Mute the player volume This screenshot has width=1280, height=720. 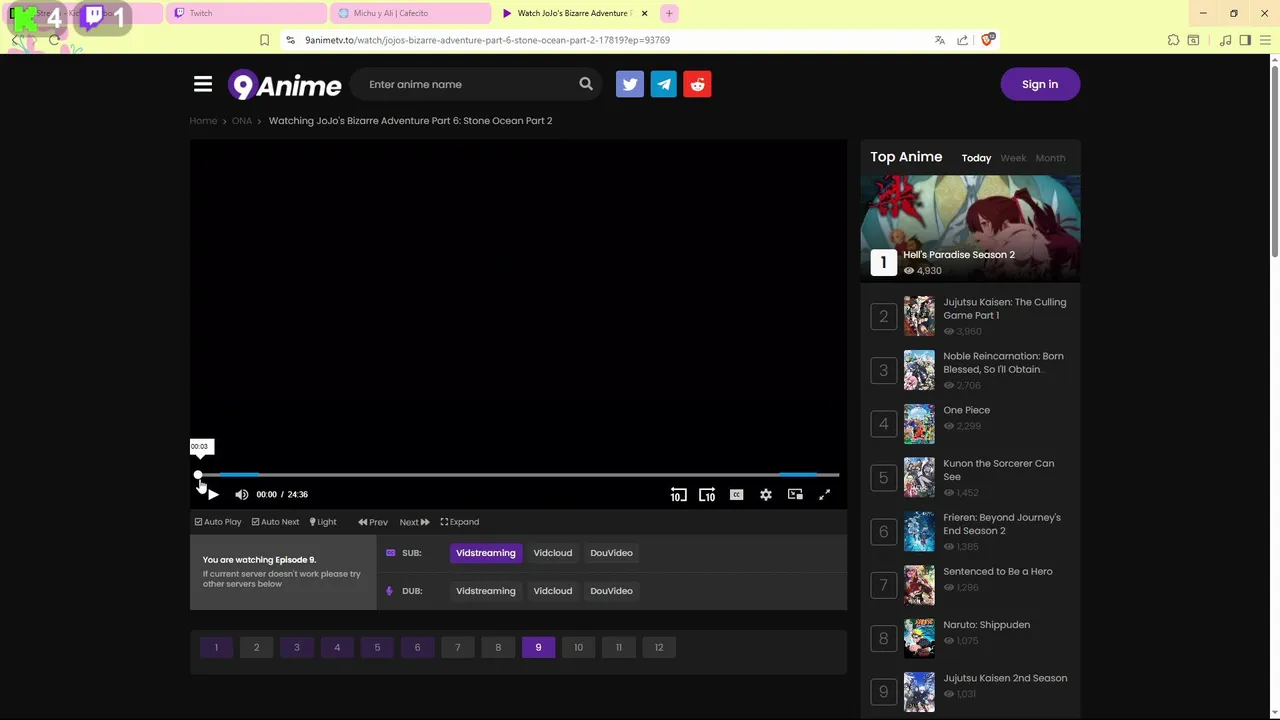point(241,494)
